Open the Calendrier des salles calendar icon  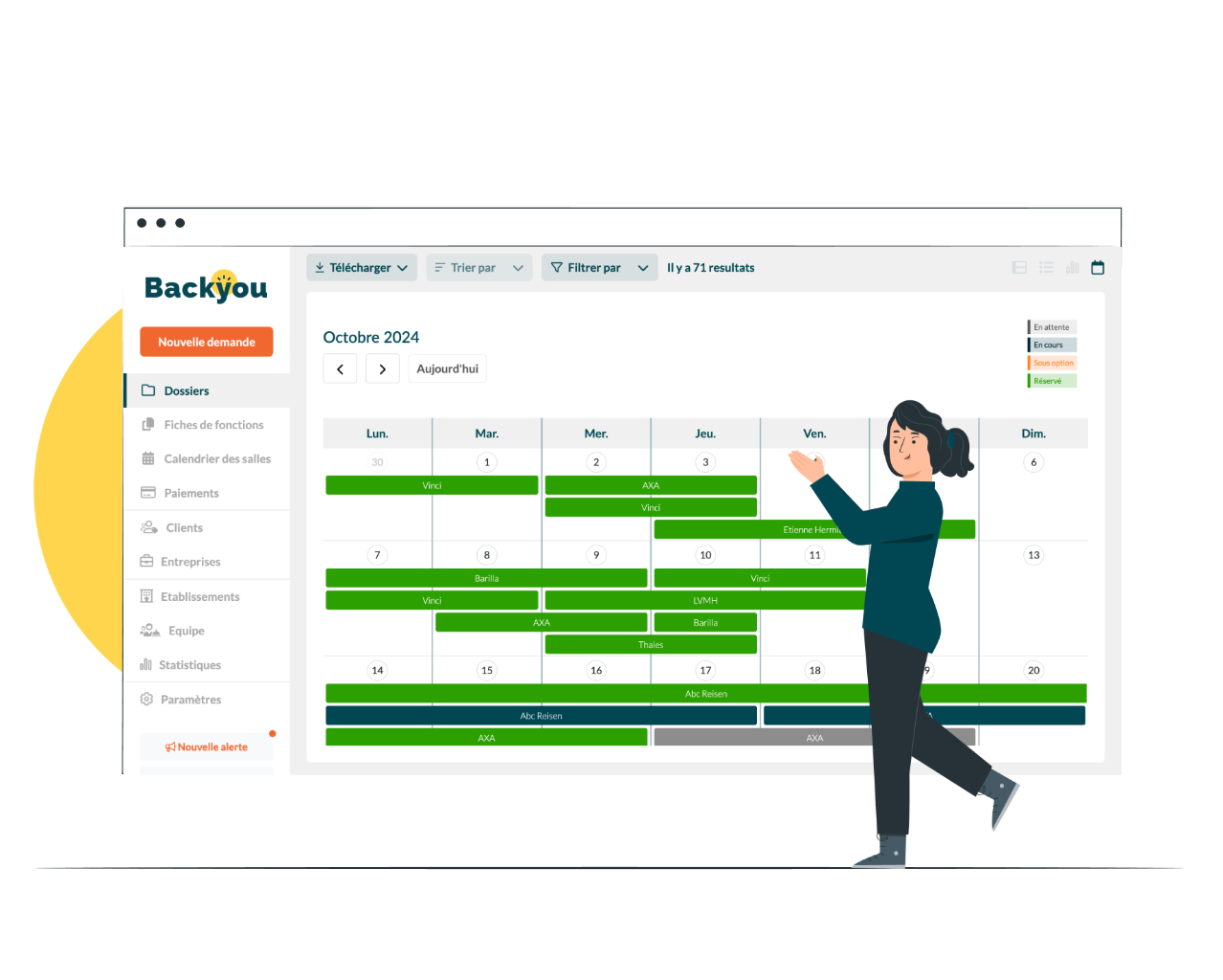[x=148, y=458]
